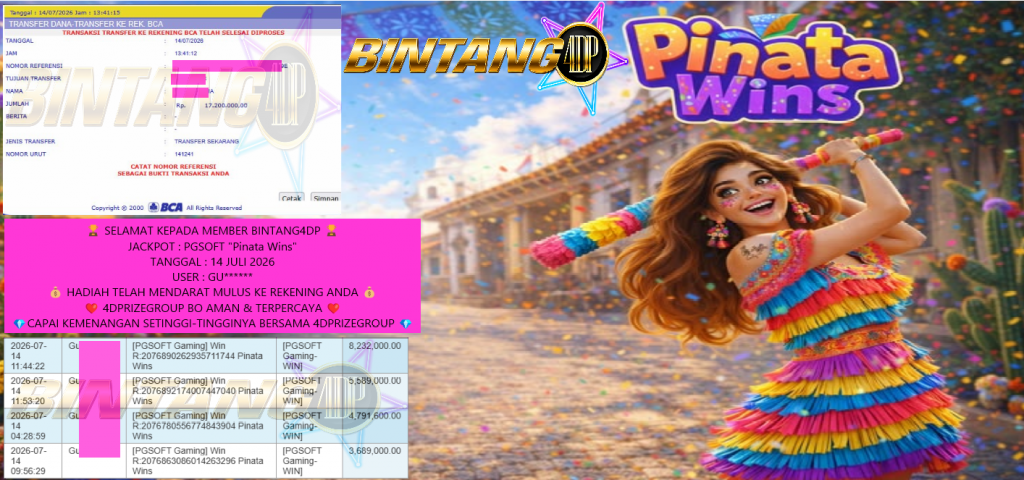Select the transfer amount 17.200.000,00

point(225,104)
